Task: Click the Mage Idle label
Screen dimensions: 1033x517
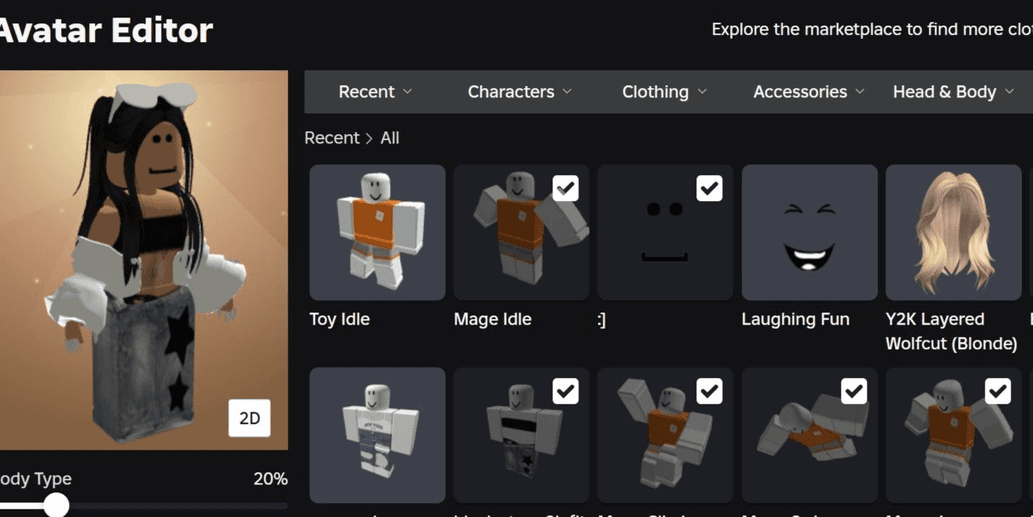Action: [x=492, y=319]
